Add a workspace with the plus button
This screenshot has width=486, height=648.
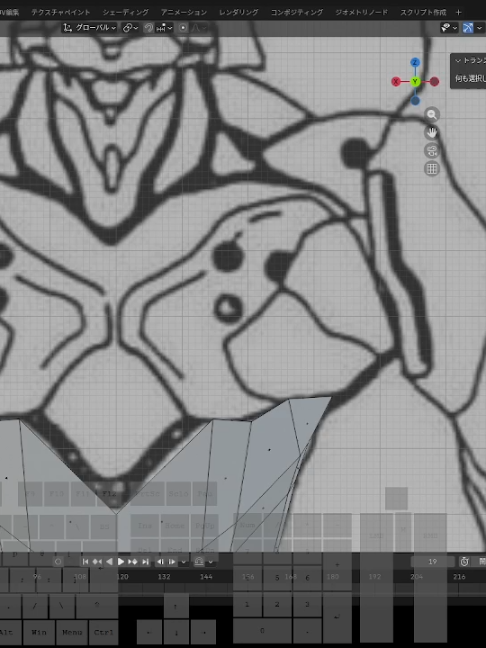[458, 12]
